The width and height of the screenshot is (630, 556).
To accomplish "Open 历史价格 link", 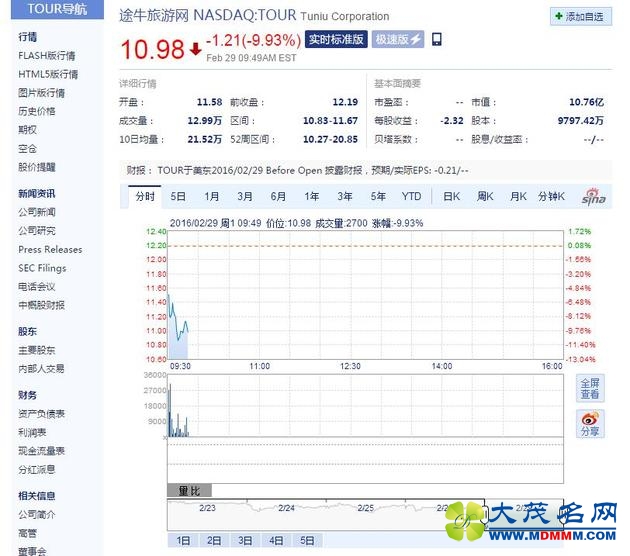I will click(37, 111).
